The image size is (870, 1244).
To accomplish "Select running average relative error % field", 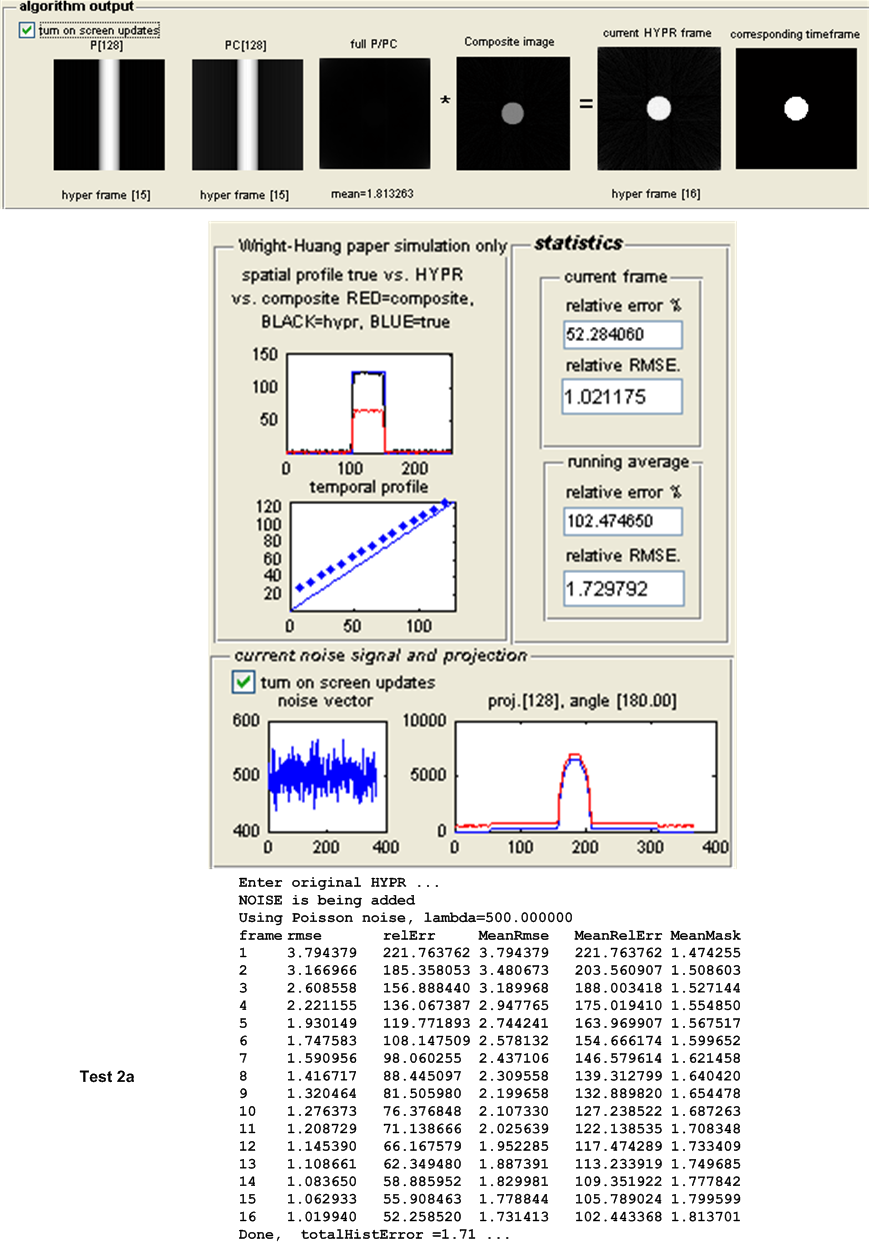I will coord(621,521).
